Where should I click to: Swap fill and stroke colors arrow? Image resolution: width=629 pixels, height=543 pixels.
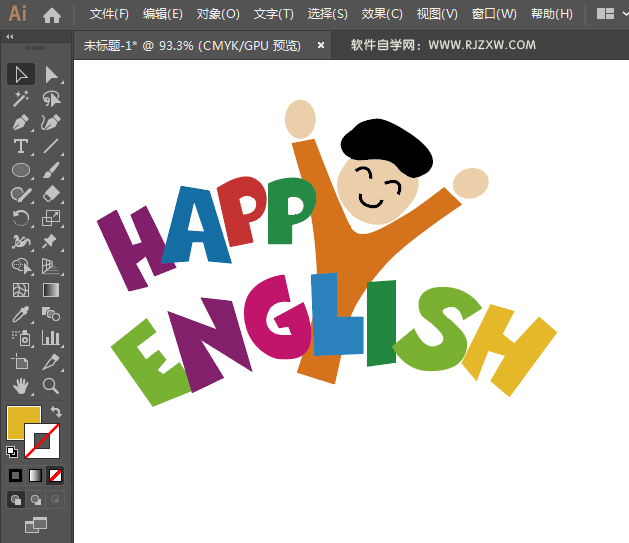click(57, 412)
